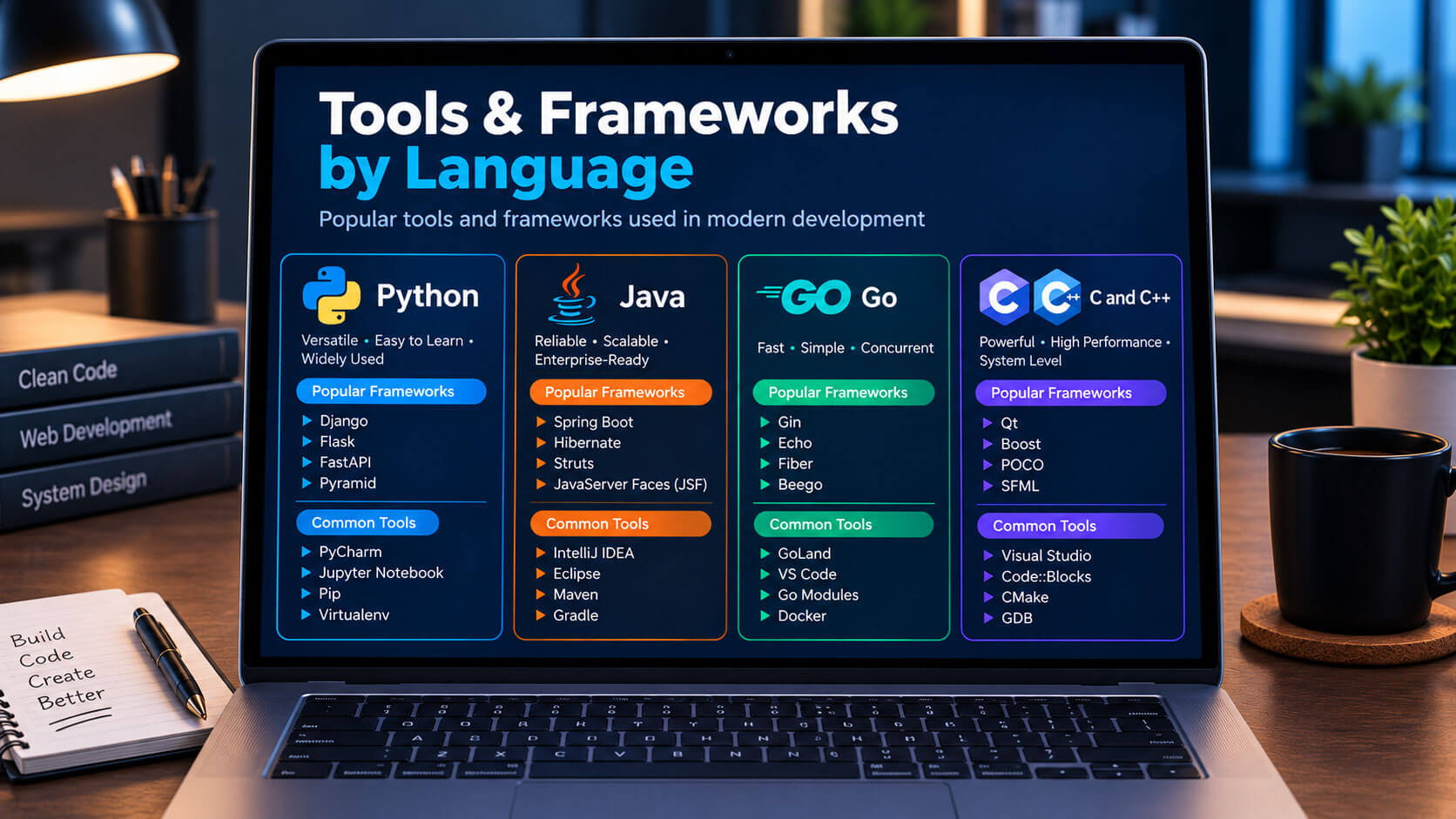Click the 'Web Development' book spine
The width and height of the screenshot is (1456, 819).
96,429
